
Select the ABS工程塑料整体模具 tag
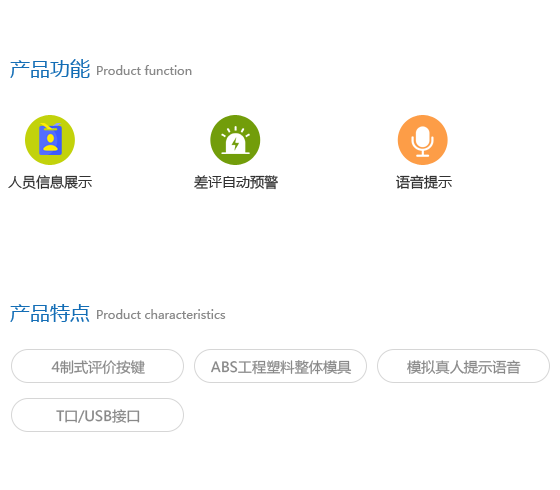(x=280, y=366)
